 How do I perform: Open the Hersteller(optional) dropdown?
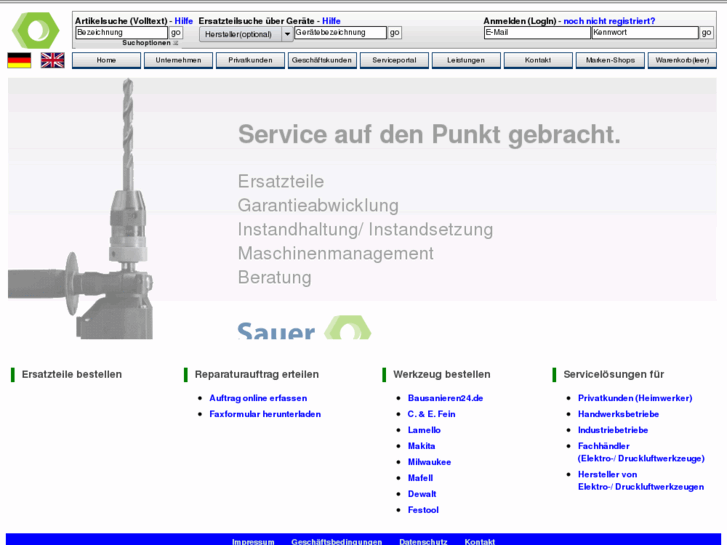246,34
